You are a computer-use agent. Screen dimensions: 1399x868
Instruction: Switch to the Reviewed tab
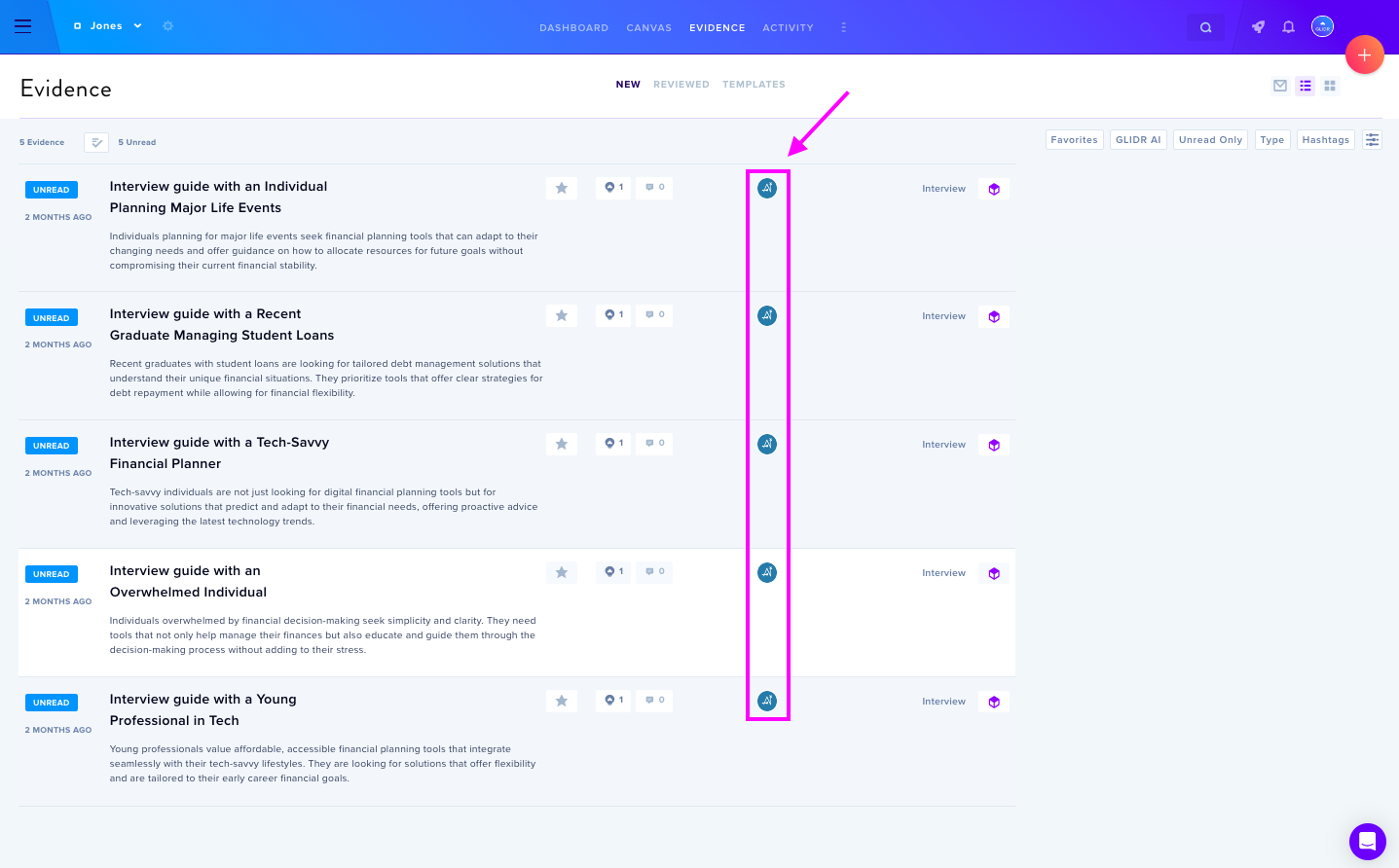coord(681,85)
